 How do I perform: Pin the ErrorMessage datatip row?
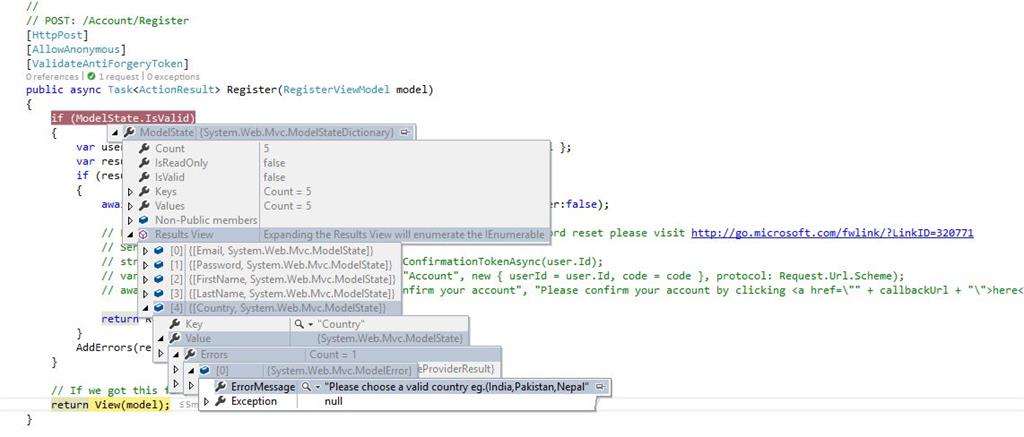pyautogui.click(x=601, y=387)
